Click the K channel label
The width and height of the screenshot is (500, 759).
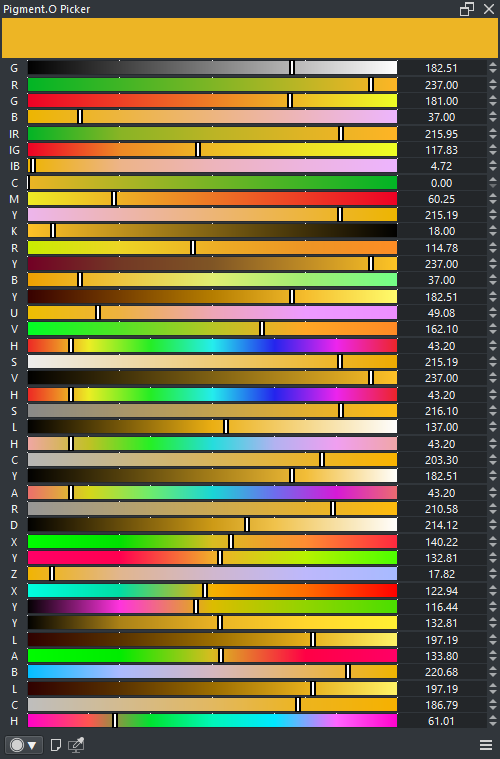point(14,230)
